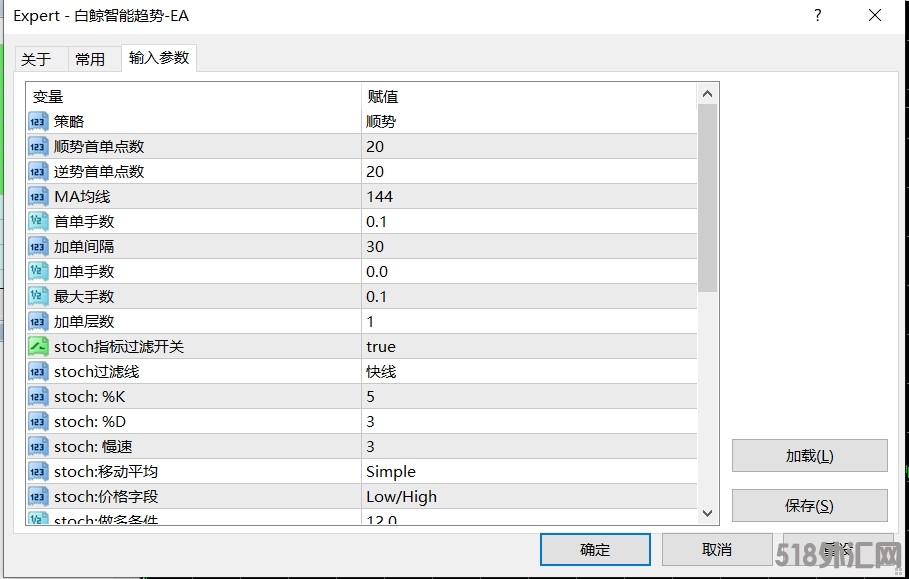Click the 加载(L) button
909x579 pixels.
[x=809, y=456]
